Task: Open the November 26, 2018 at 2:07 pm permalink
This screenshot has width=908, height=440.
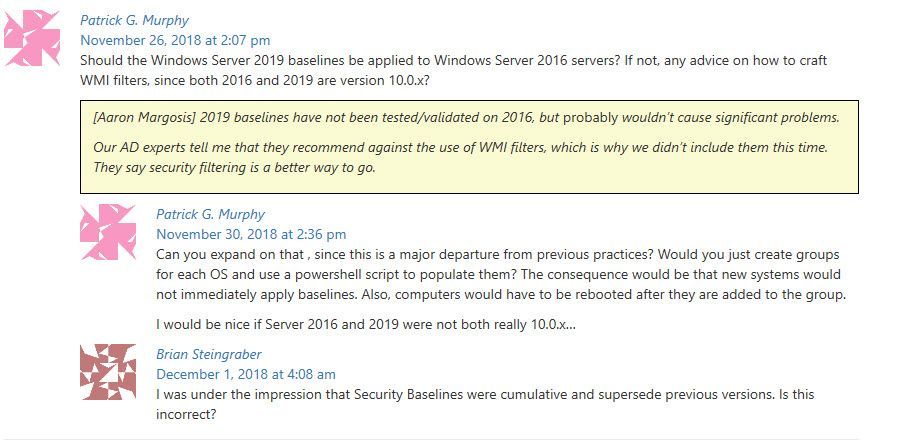Action: [175, 41]
